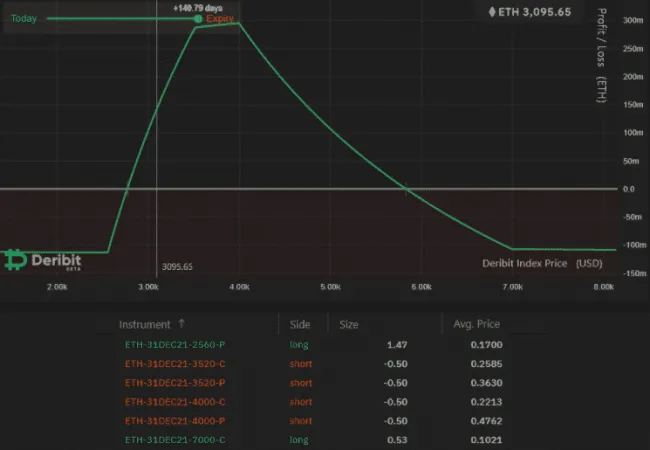The width and height of the screenshot is (650, 450).
Task: Click the 7.00k x-axis tick label
Action: [512, 287]
